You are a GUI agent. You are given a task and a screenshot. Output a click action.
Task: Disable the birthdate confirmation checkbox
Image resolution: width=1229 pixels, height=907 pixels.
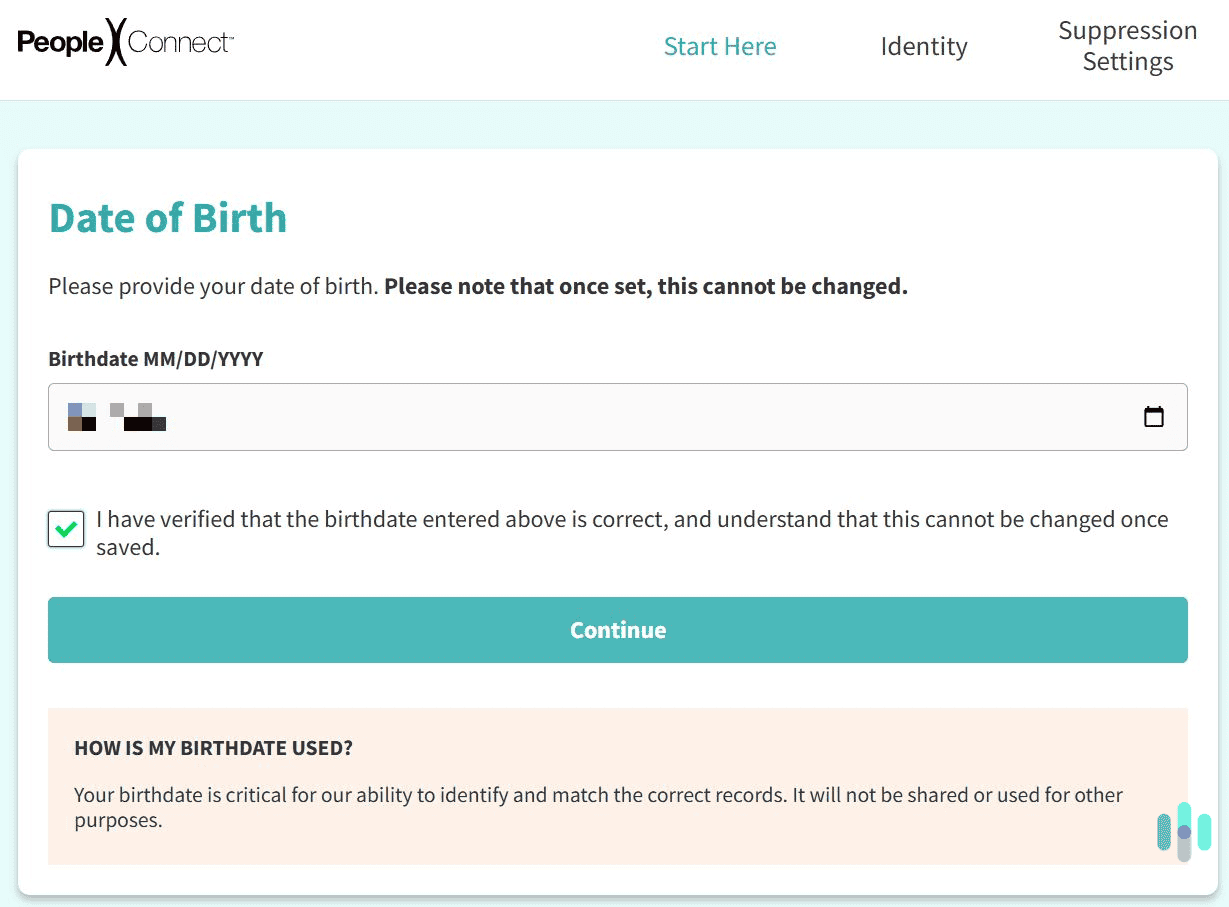[x=65, y=529]
